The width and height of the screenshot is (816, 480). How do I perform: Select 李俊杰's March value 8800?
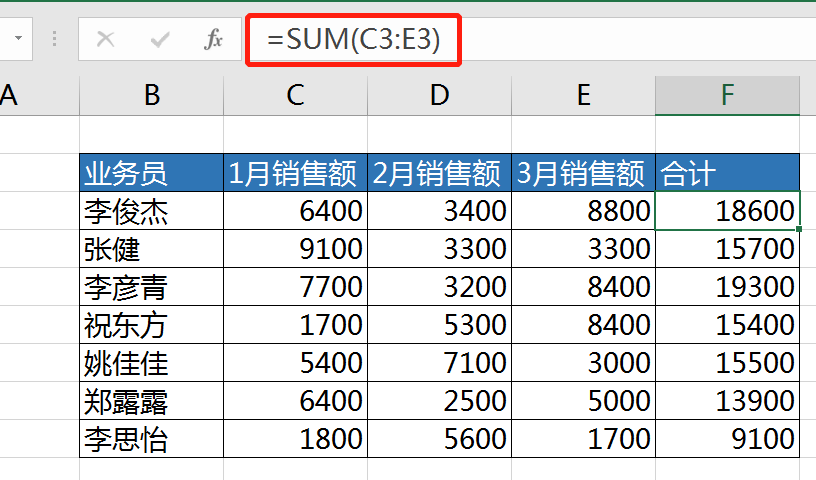pyautogui.click(x=583, y=210)
